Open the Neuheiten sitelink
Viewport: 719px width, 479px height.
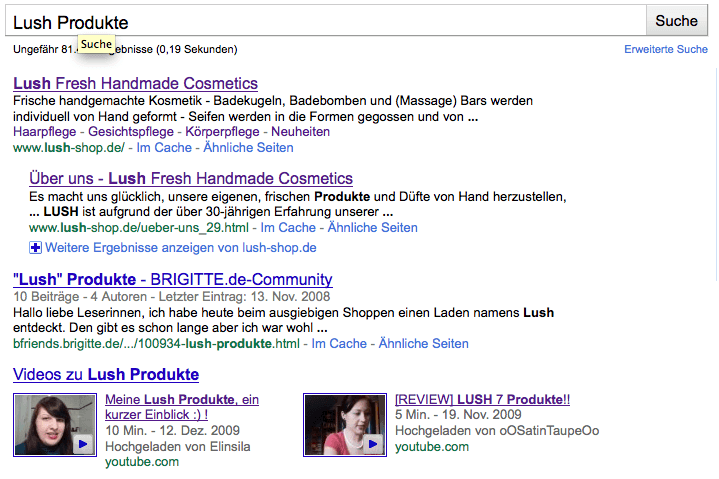pos(300,132)
